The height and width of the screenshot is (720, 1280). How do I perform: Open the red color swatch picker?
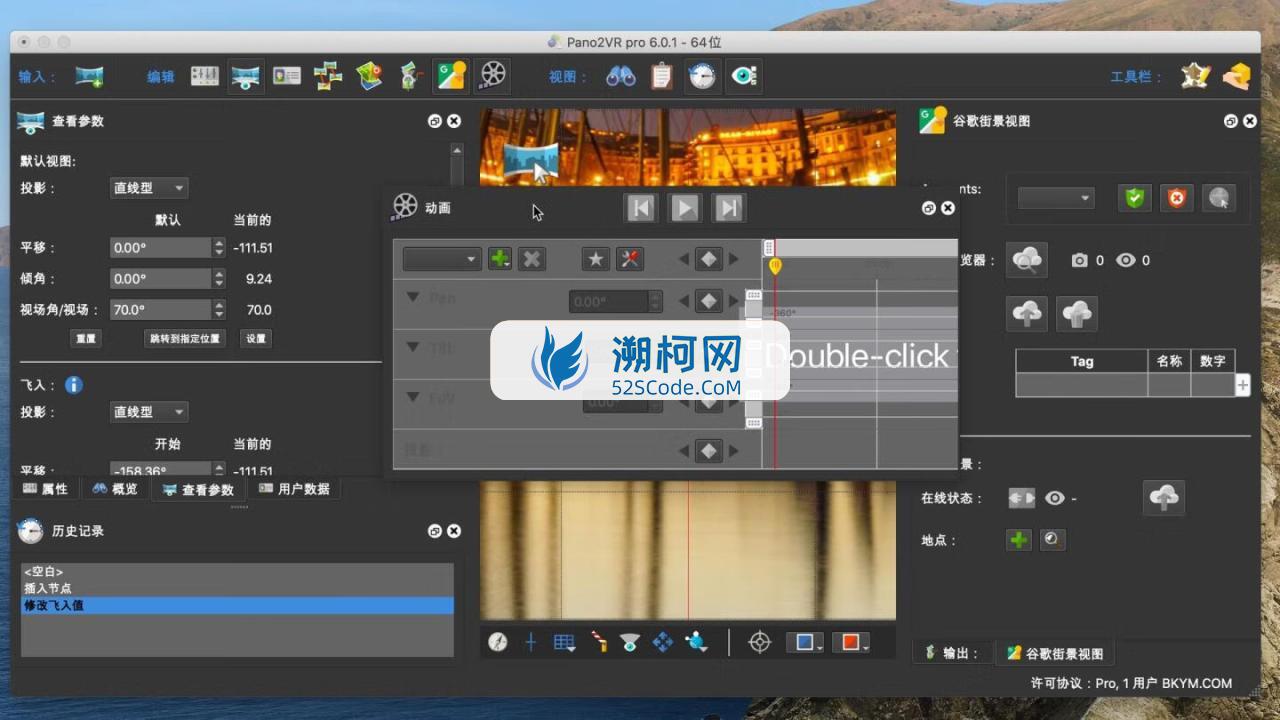851,642
